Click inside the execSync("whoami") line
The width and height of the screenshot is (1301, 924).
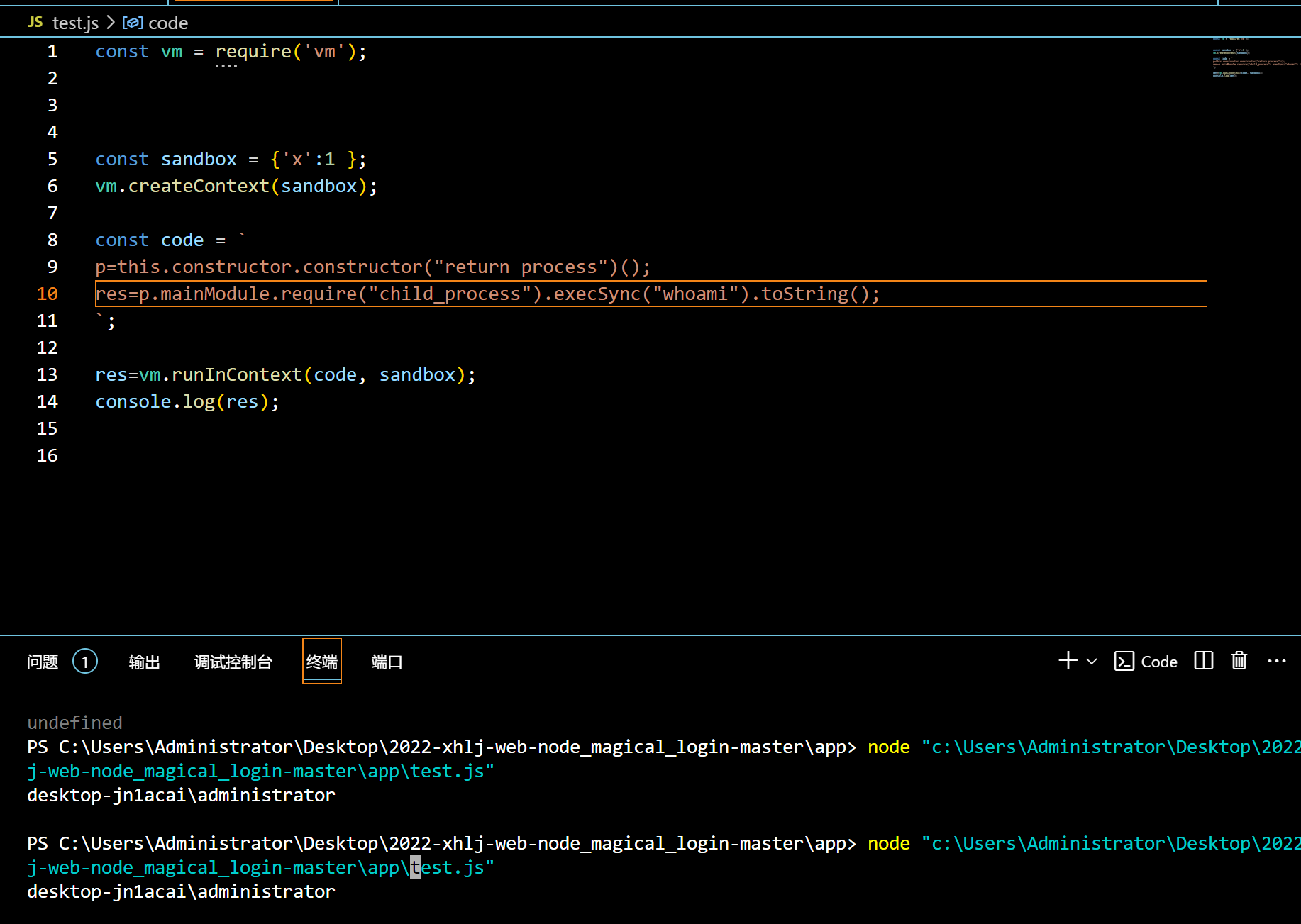tap(488, 294)
